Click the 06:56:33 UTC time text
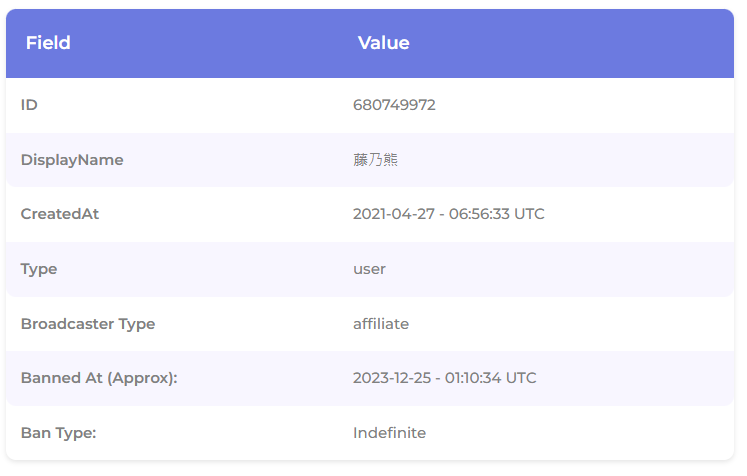 click(496, 214)
